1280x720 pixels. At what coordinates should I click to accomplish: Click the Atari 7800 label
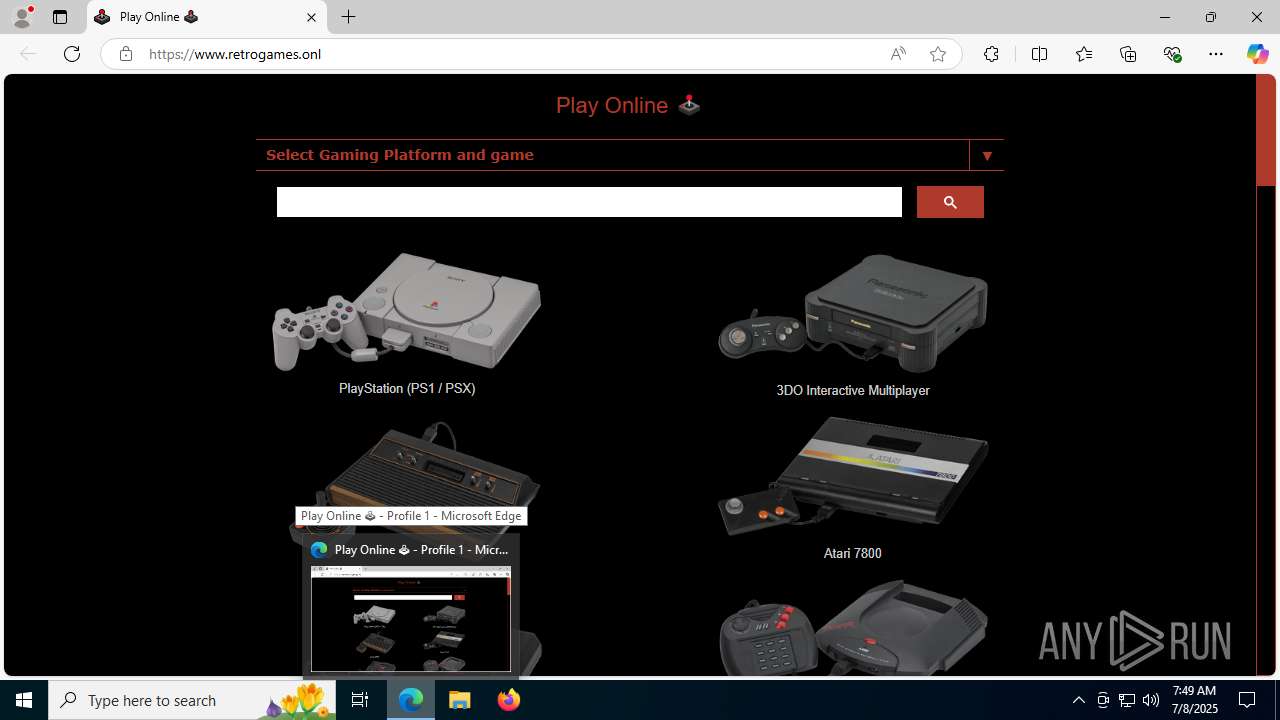tap(852, 553)
